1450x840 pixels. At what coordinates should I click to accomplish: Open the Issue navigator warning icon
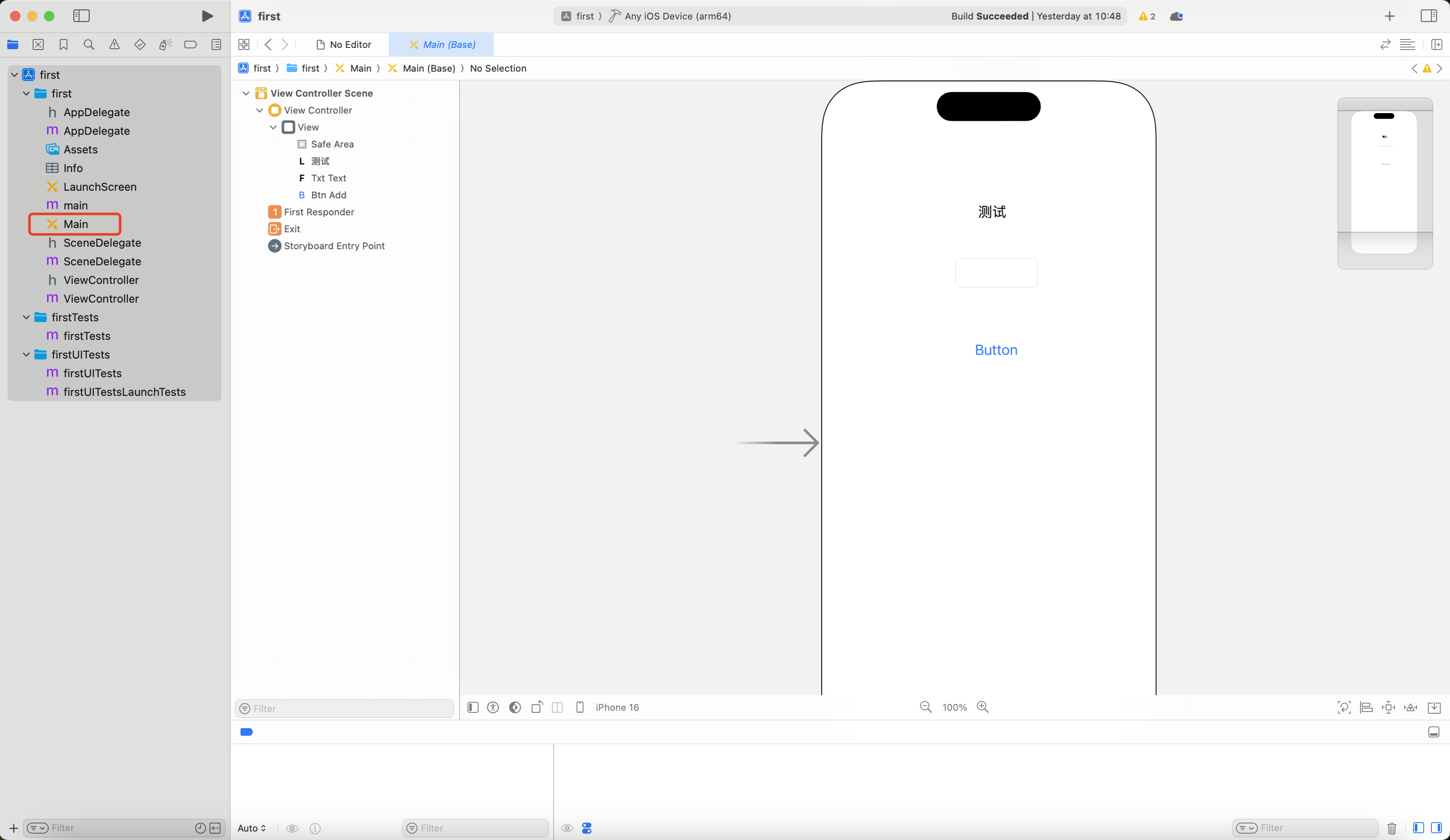(x=114, y=45)
